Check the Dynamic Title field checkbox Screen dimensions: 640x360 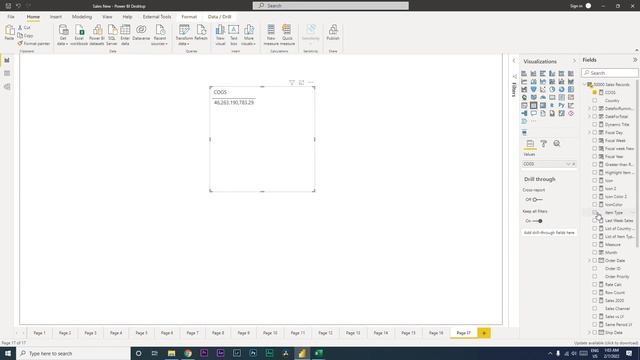coord(595,124)
